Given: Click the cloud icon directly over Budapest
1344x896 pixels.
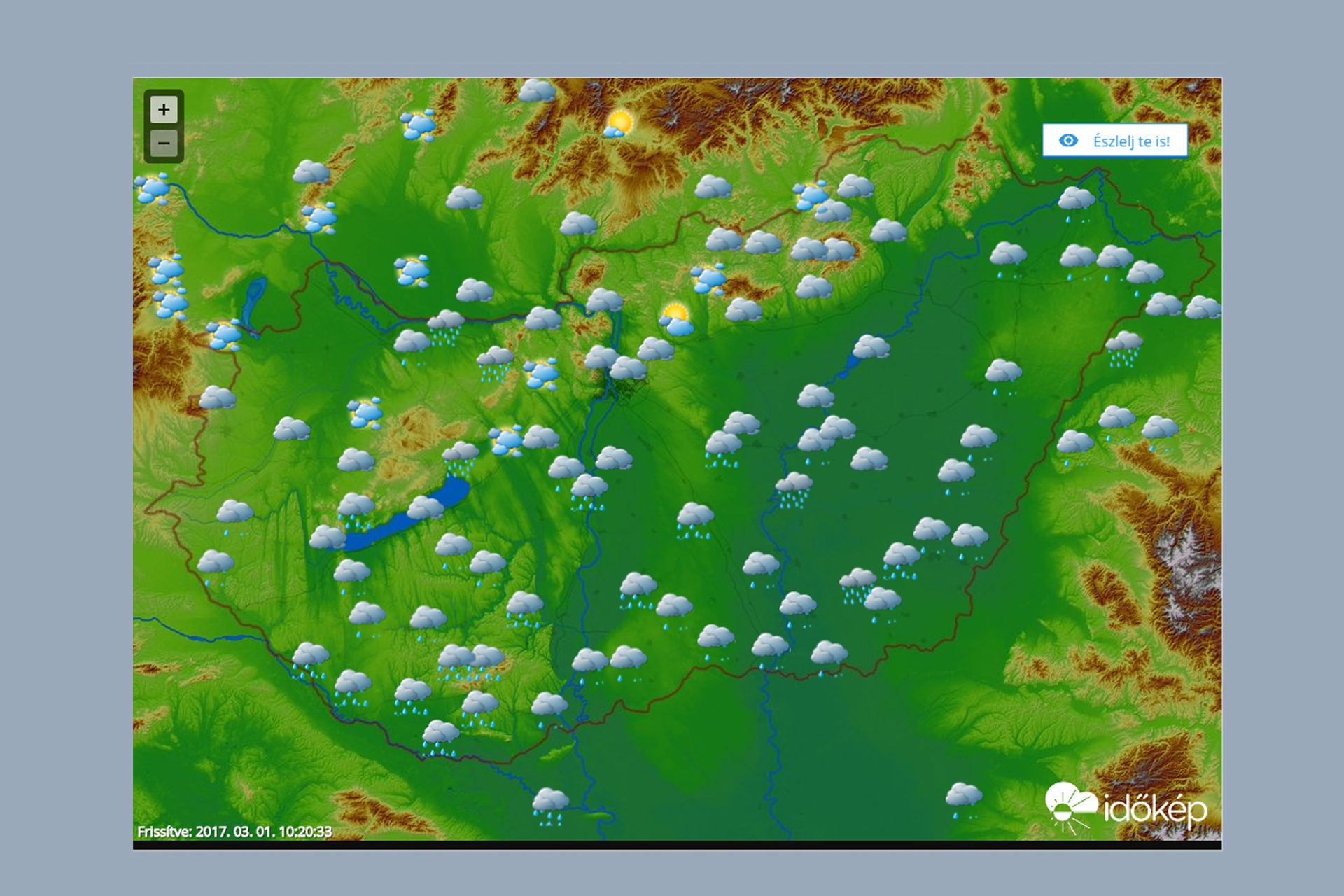Looking at the screenshot, I should pos(628,369).
